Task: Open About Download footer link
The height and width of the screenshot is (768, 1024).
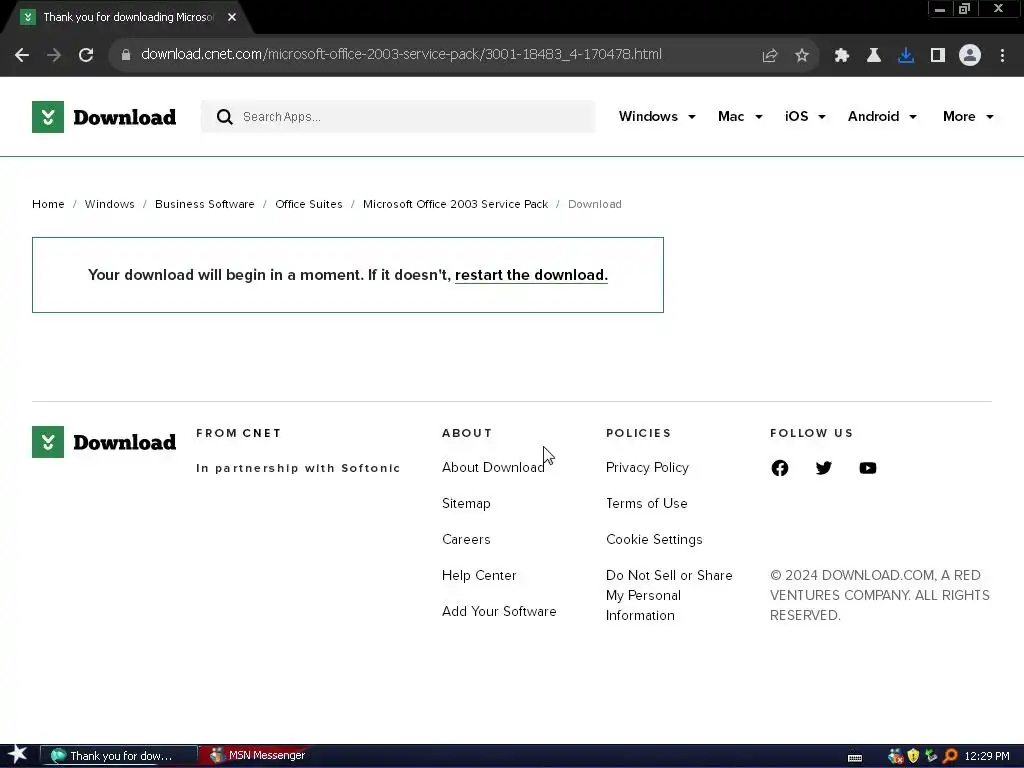Action: click(x=493, y=468)
